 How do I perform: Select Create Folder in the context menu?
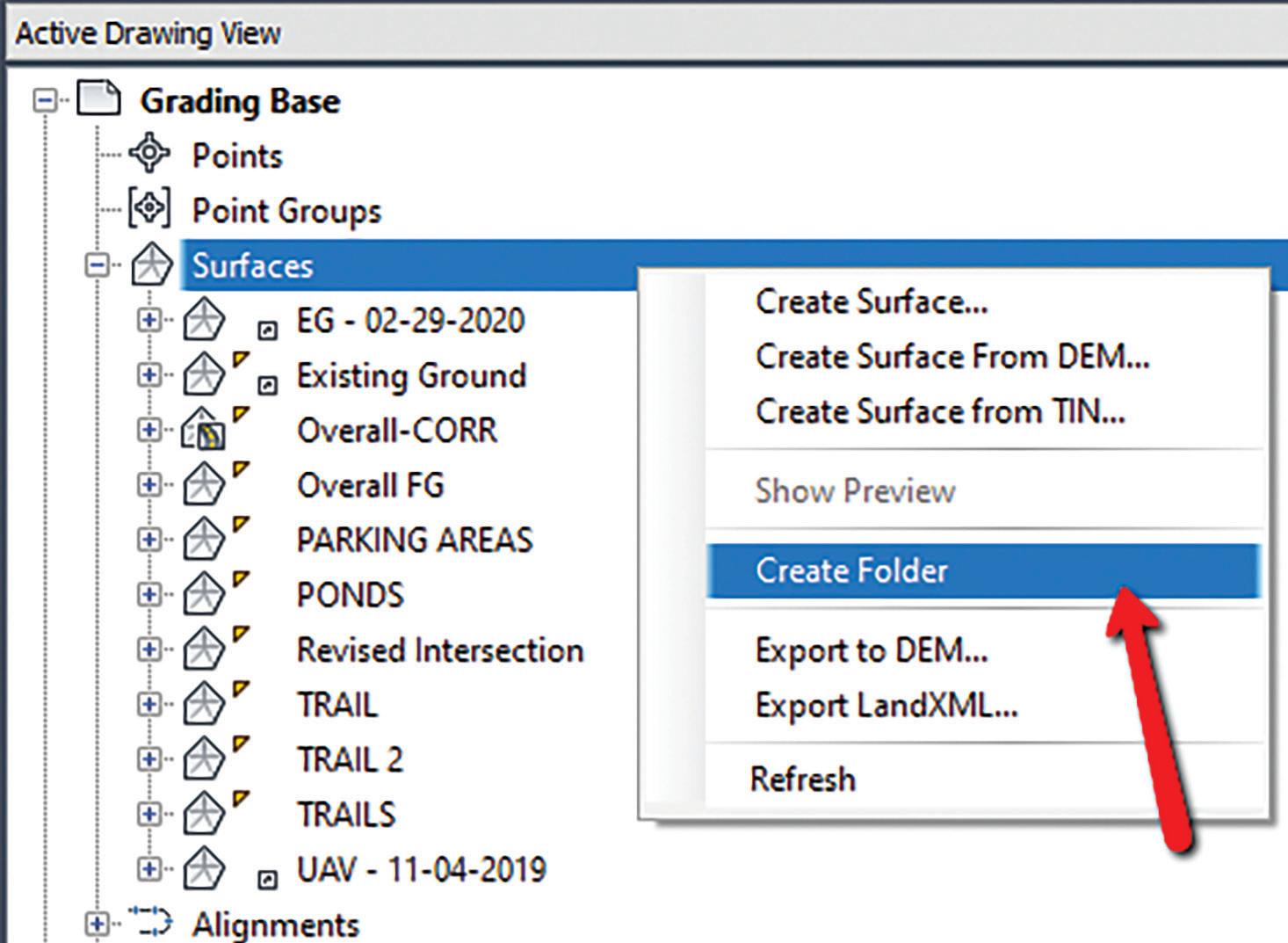click(x=984, y=570)
